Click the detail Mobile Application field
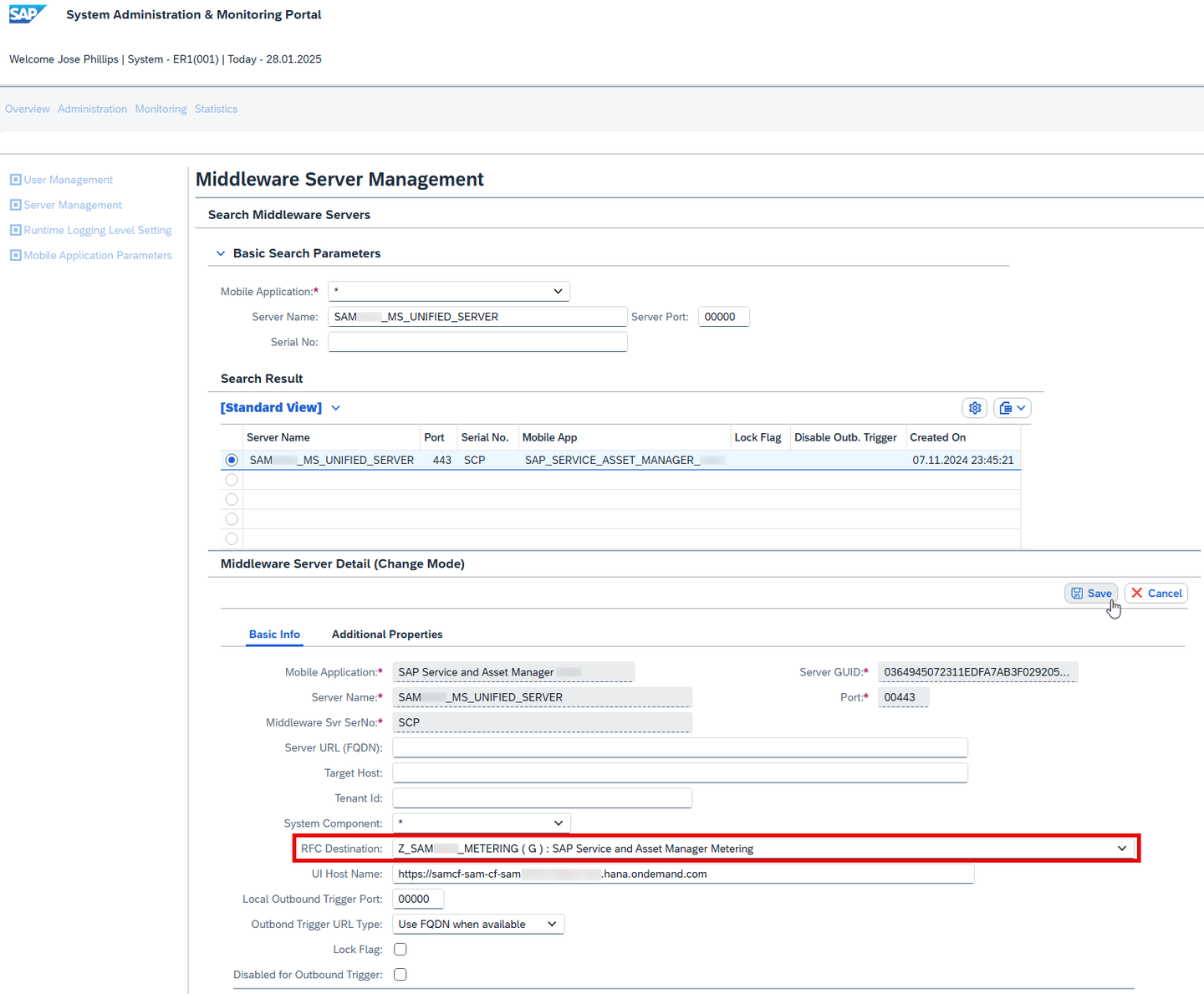 point(513,672)
